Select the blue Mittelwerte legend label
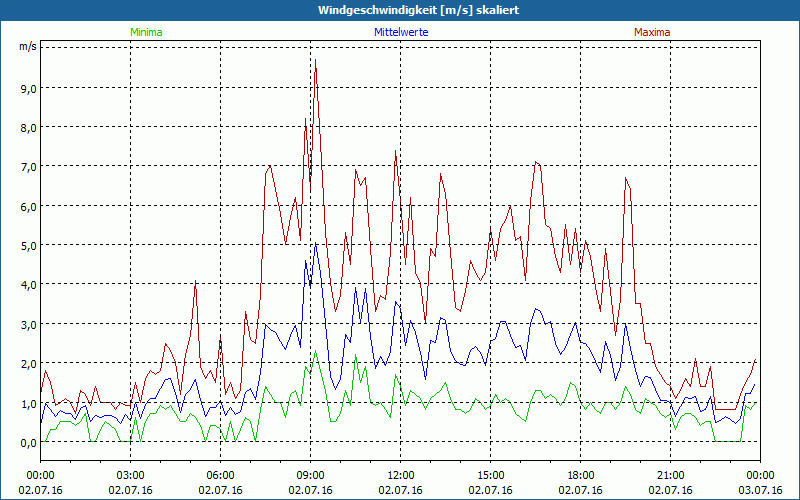This screenshot has height=500, width=800. 401,32
